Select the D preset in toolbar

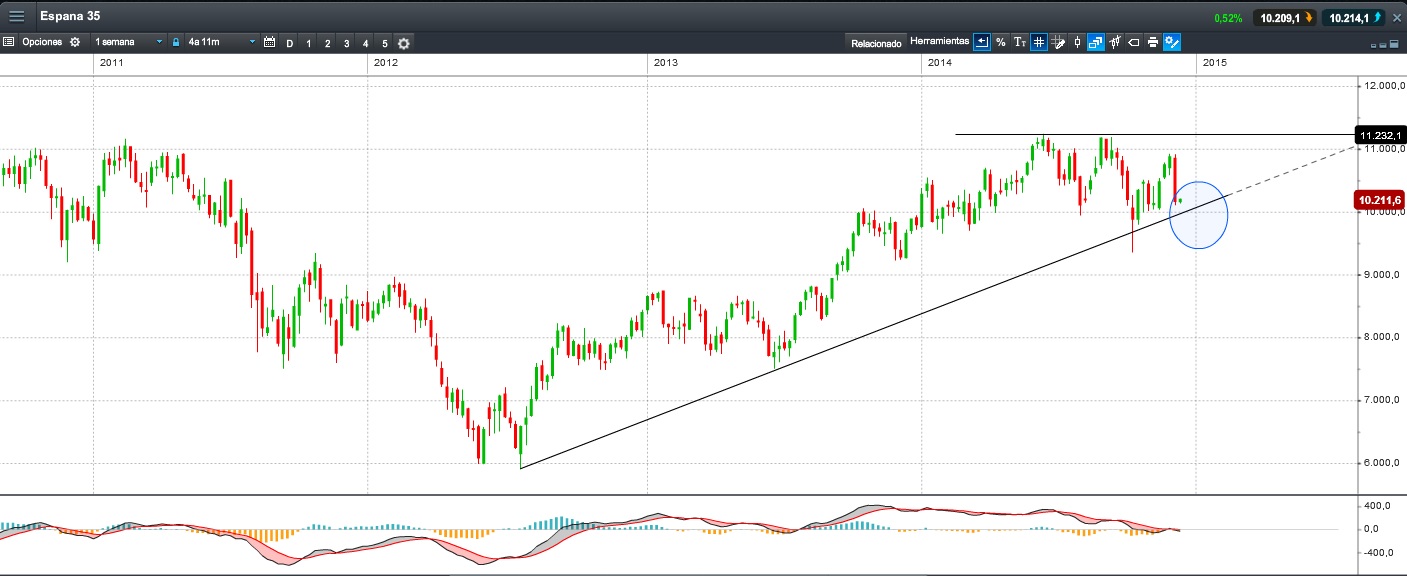tap(290, 43)
